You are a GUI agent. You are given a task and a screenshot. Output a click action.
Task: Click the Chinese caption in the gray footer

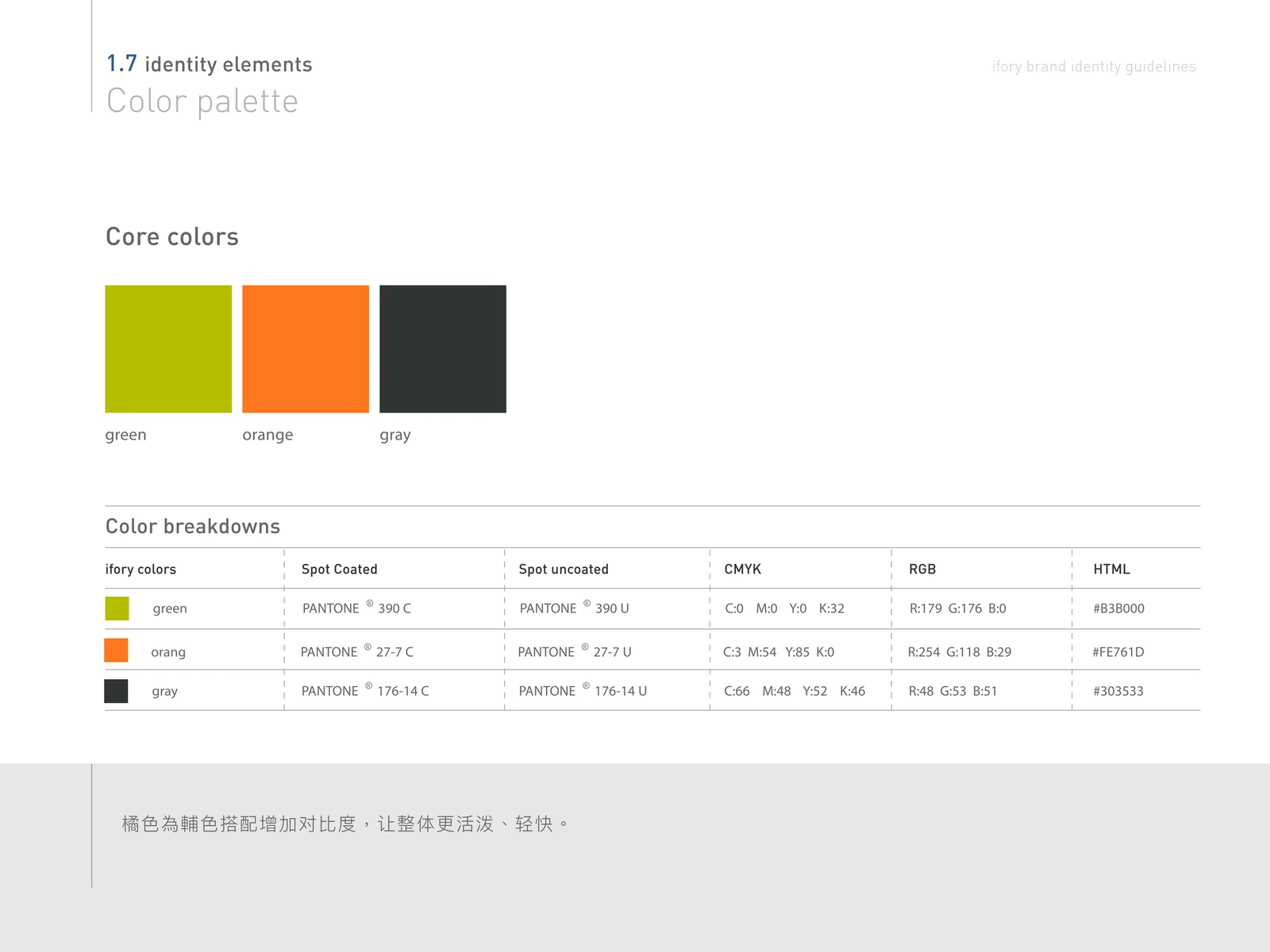click(345, 824)
